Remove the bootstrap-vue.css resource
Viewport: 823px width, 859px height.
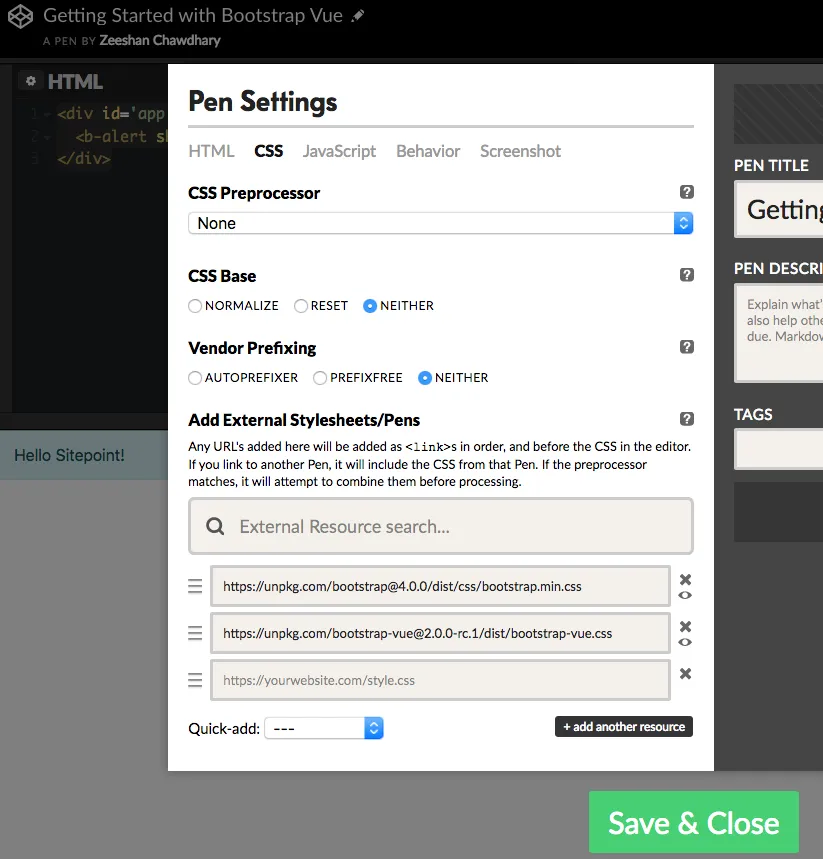tap(685, 626)
